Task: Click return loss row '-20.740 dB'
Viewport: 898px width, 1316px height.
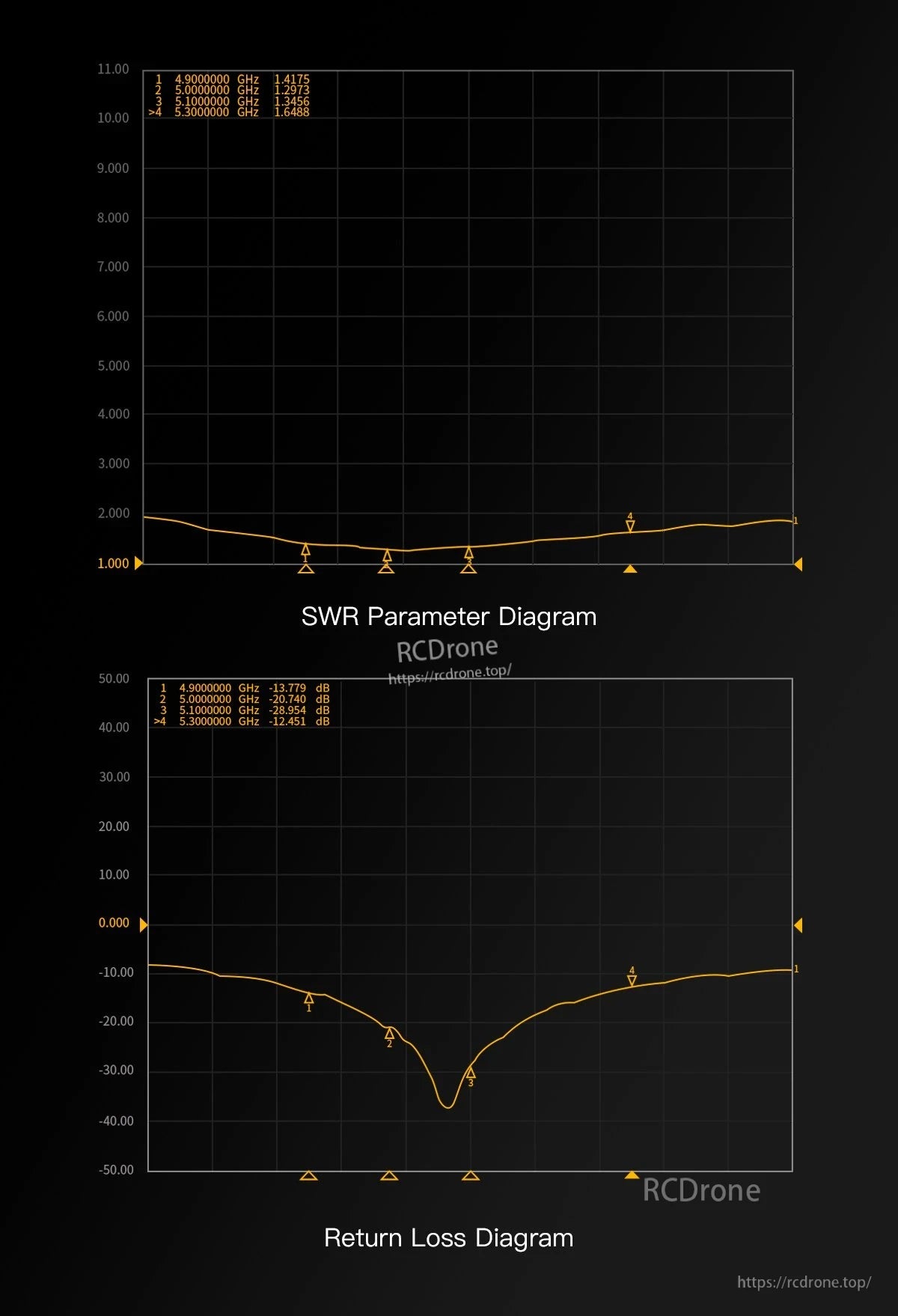Action: pyautogui.click(x=245, y=699)
